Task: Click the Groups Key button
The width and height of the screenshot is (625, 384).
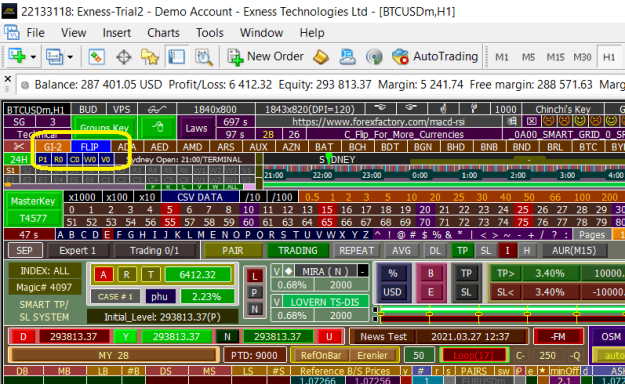Action: tap(104, 128)
